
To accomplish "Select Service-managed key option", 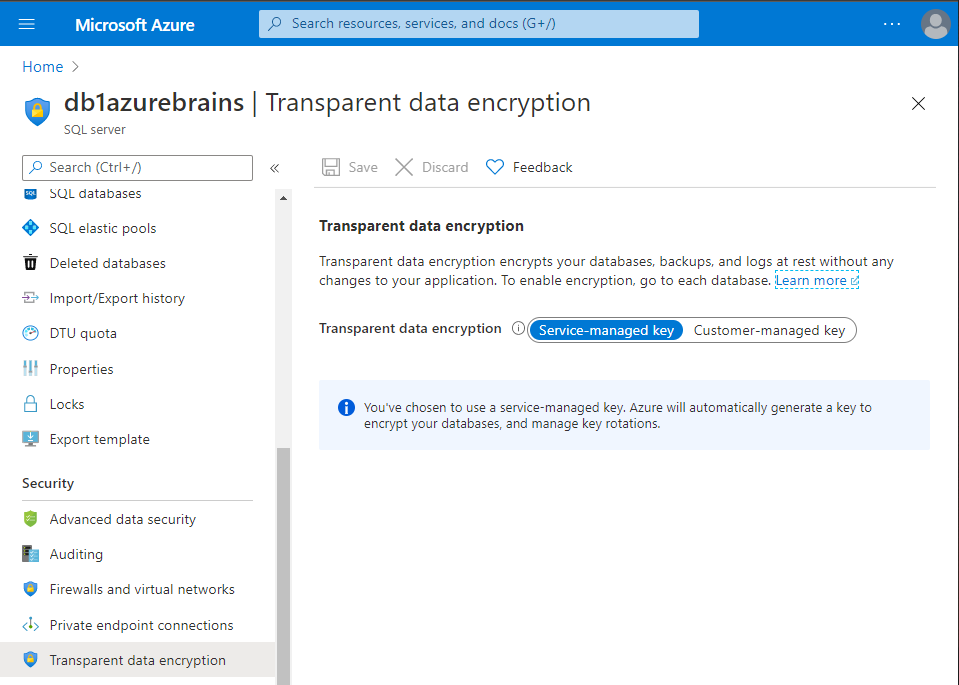I will pos(606,330).
